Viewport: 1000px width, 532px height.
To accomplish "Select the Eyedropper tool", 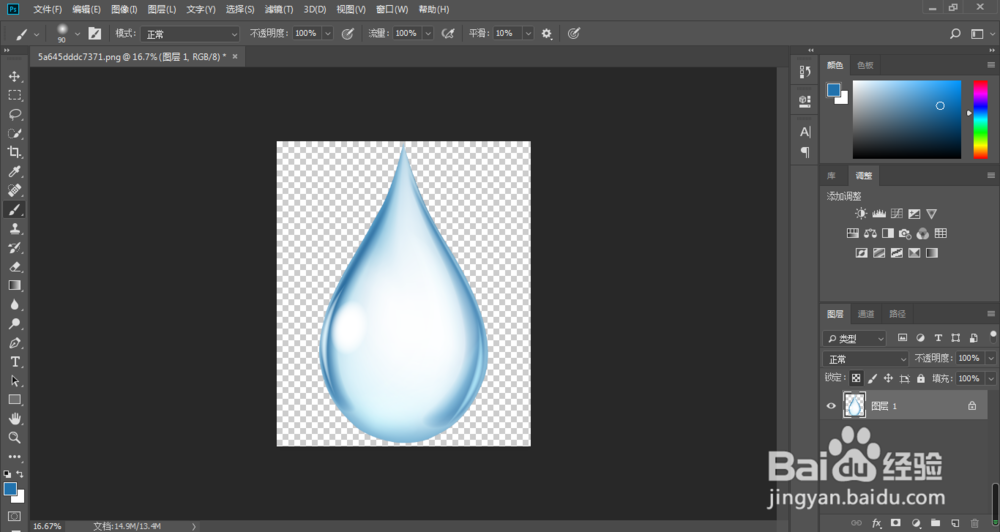I will coord(15,172).
